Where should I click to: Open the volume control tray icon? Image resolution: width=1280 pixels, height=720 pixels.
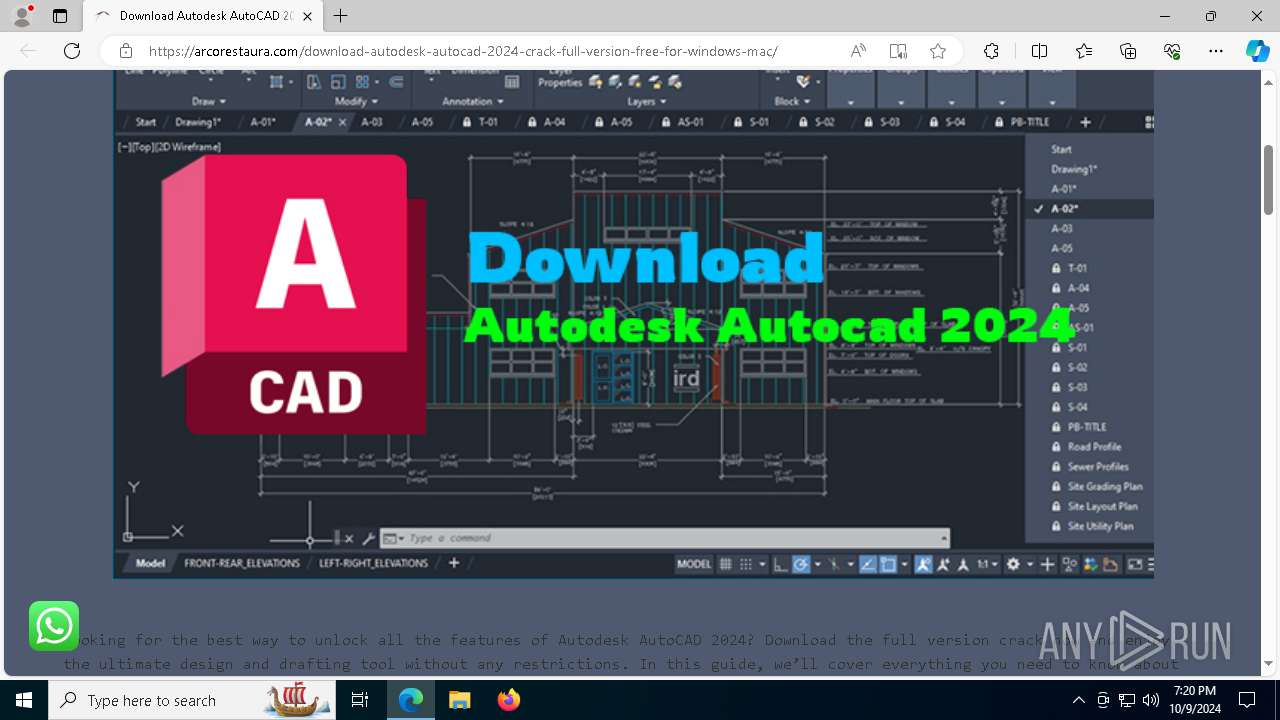[1150, 700]
